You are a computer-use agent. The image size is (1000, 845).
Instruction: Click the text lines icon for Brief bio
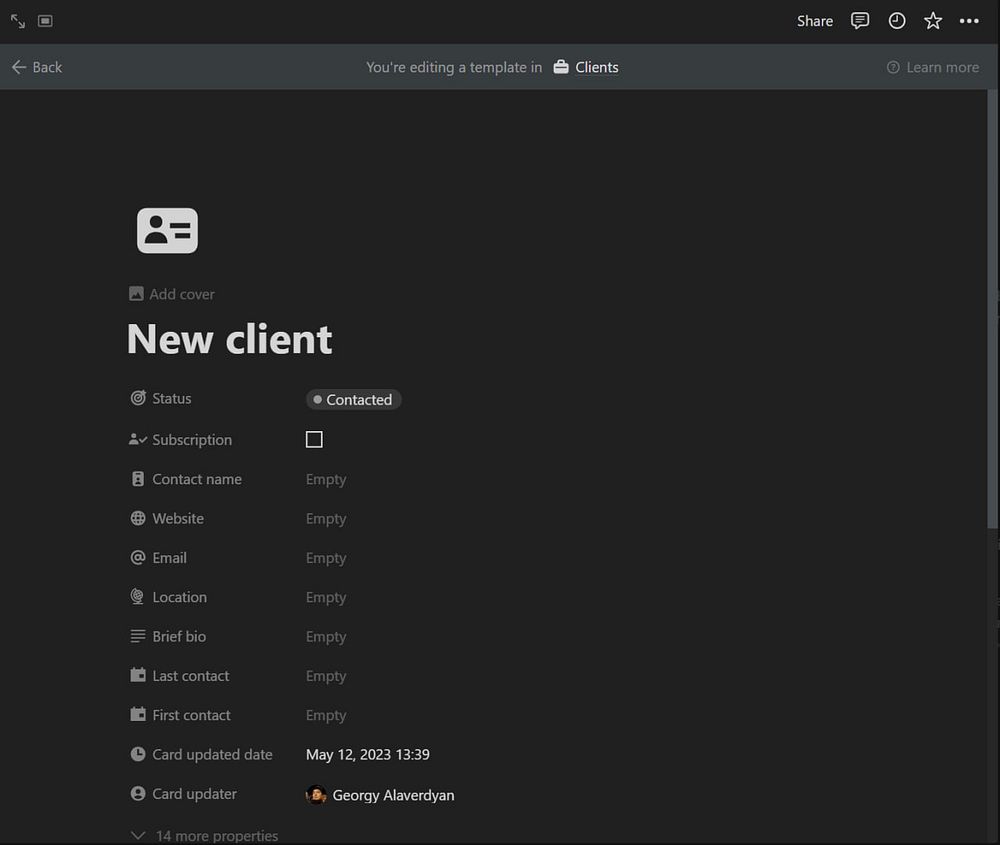tap(138, 636)
